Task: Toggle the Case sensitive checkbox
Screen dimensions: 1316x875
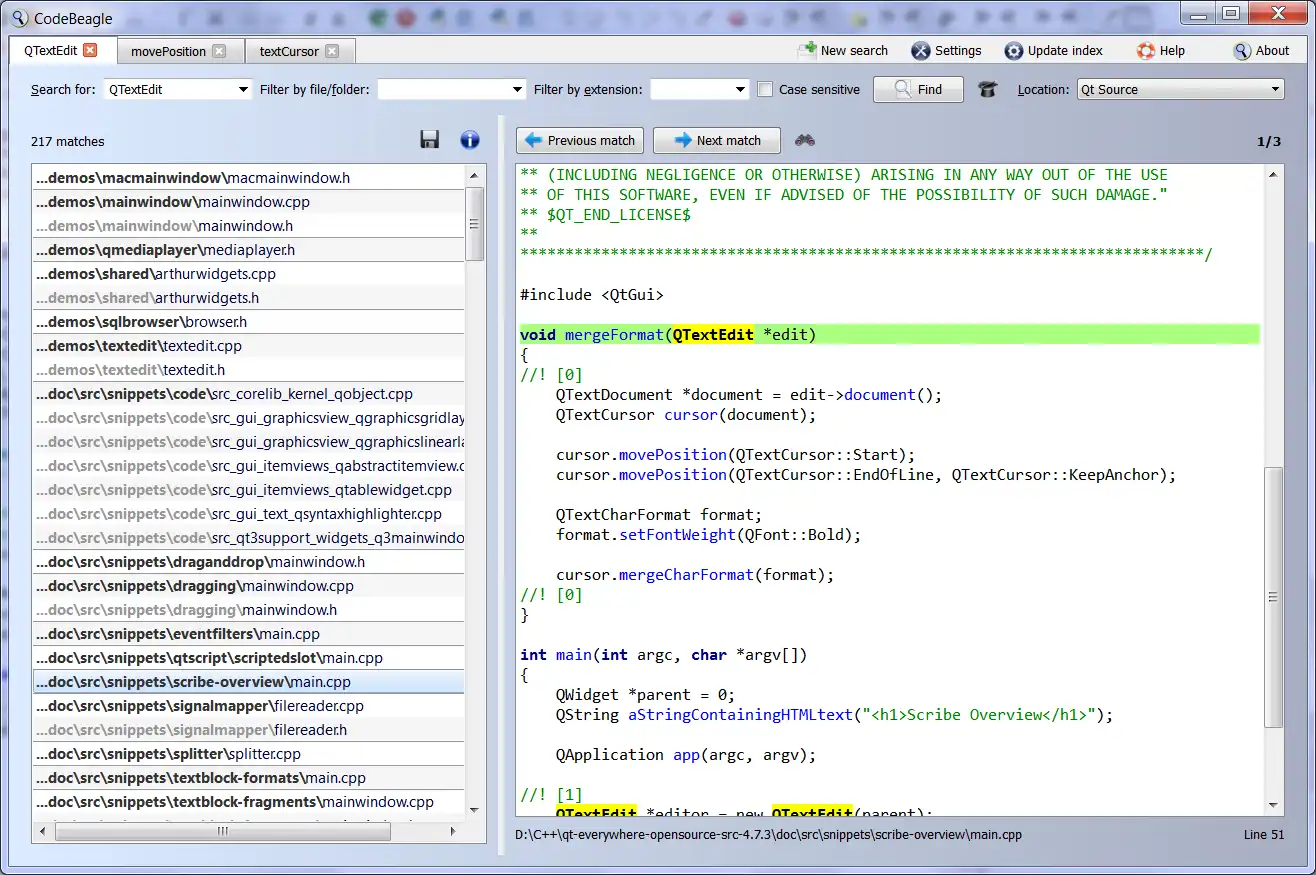Action: tap(765, 89)
